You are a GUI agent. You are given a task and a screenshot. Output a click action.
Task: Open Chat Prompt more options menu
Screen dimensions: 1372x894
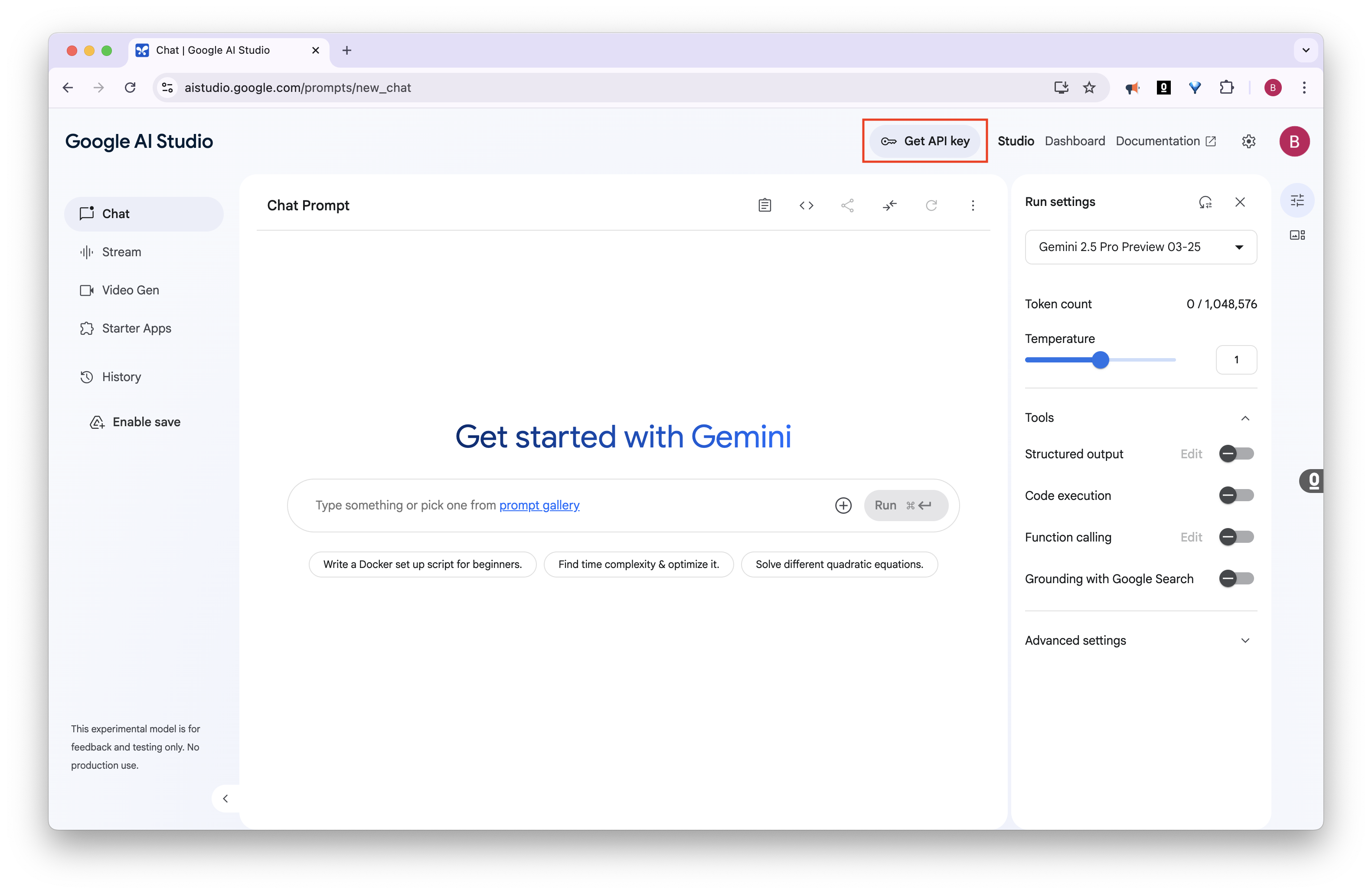(973, 205)
